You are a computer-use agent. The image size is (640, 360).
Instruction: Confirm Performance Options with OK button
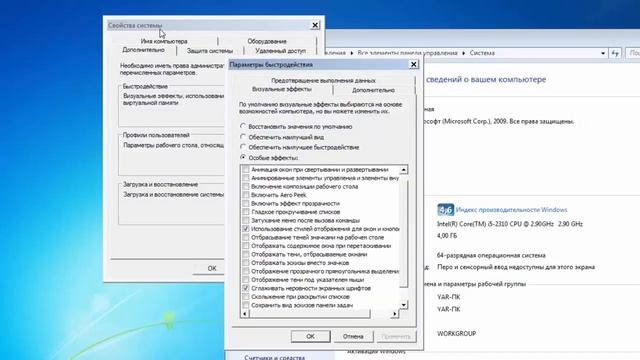pos(311,336)
